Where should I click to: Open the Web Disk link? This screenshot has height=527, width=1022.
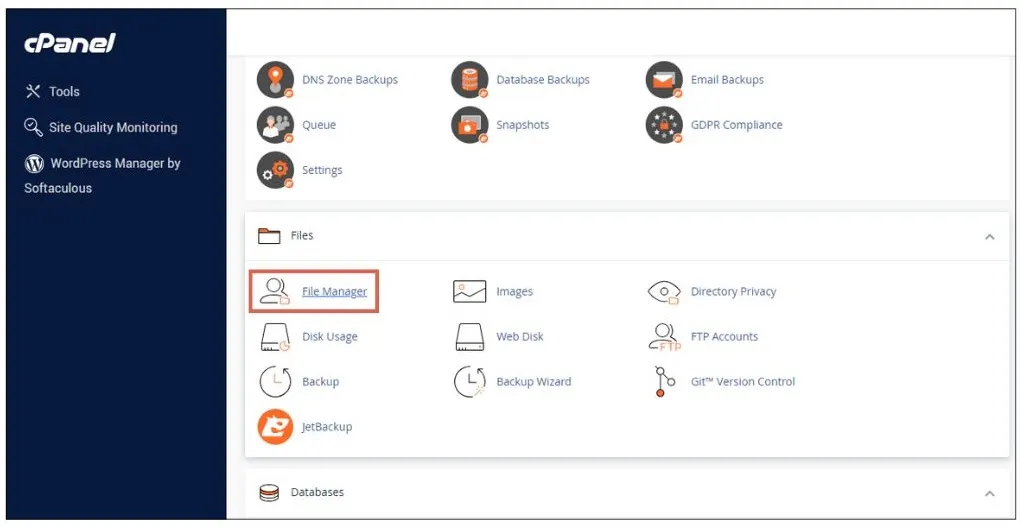[520, 337]
